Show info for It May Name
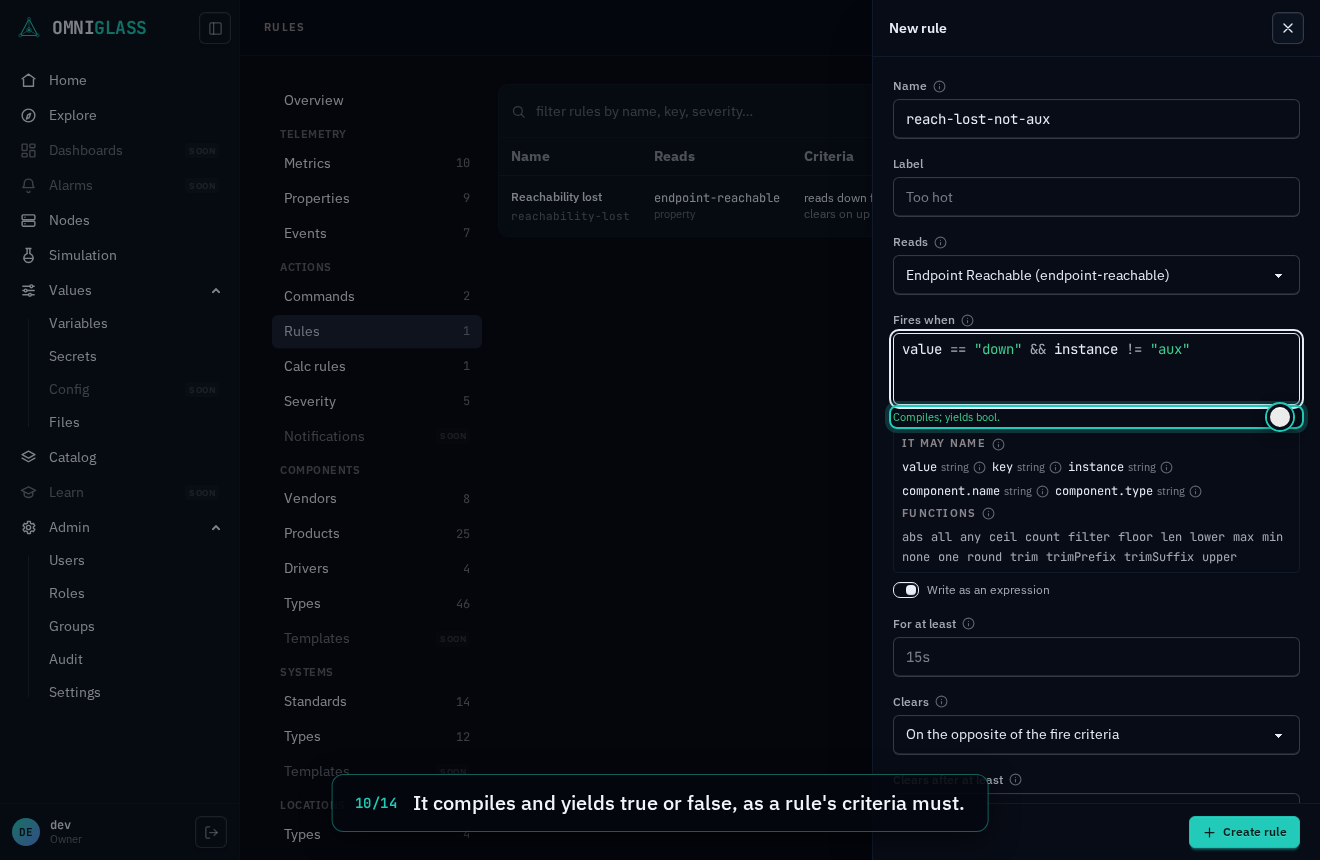1320x860 pixels. [x=998, y=444]
